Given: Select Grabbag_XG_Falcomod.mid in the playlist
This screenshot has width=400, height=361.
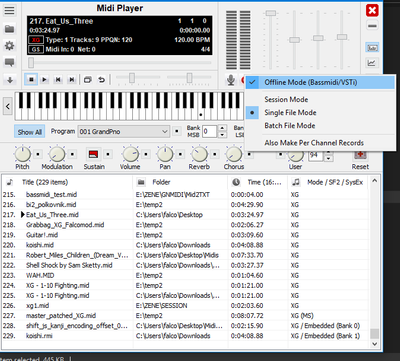Looking at the screenshot, I should click(65, 225).
